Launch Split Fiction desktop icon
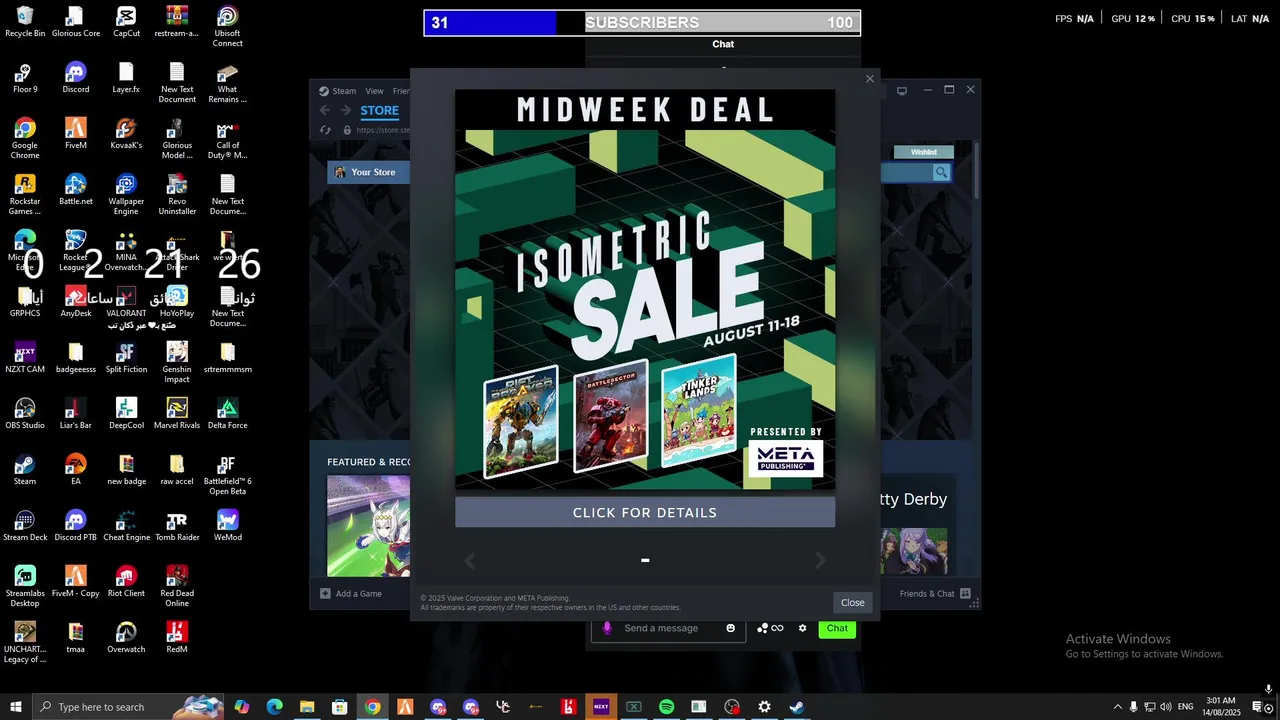 point(126,358)
